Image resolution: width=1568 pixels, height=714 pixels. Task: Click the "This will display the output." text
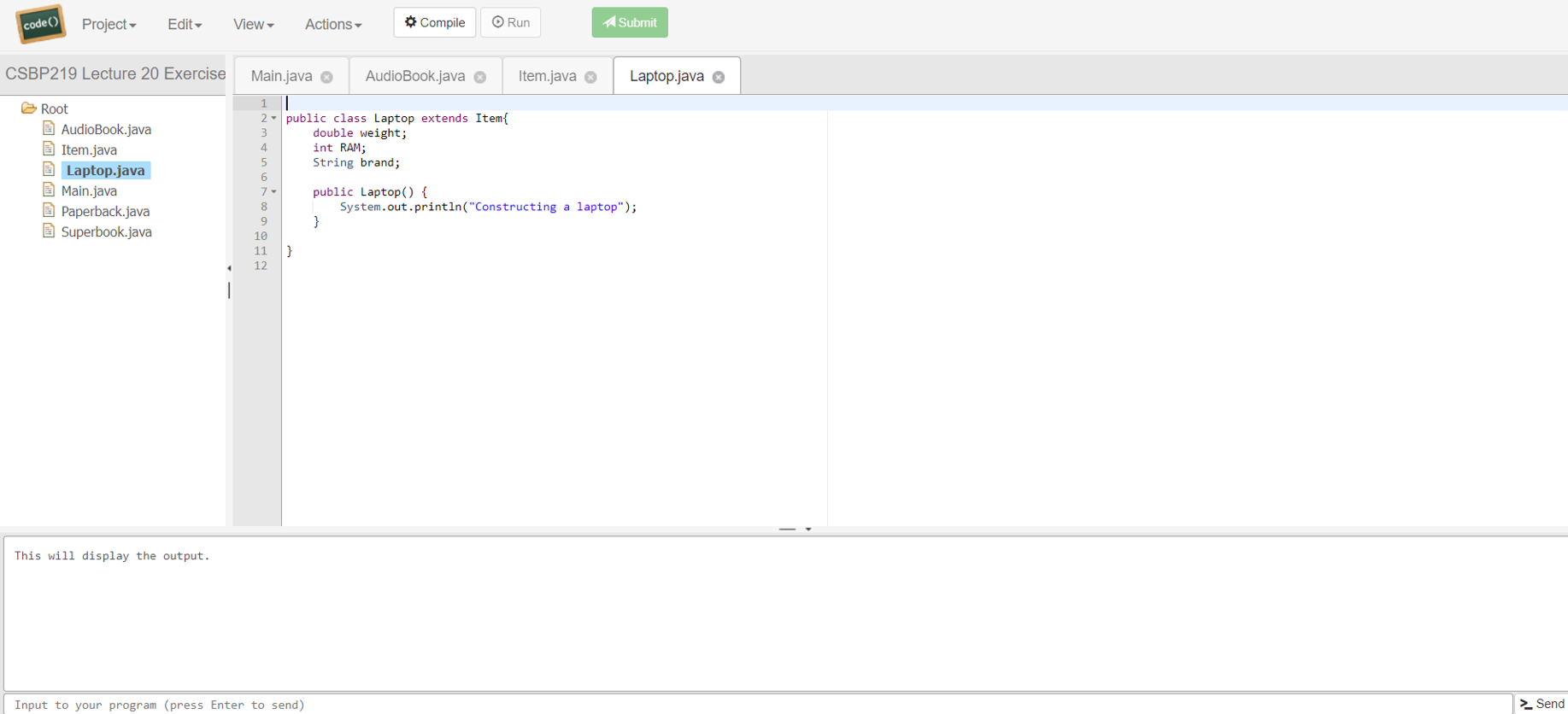coord(112,556)
